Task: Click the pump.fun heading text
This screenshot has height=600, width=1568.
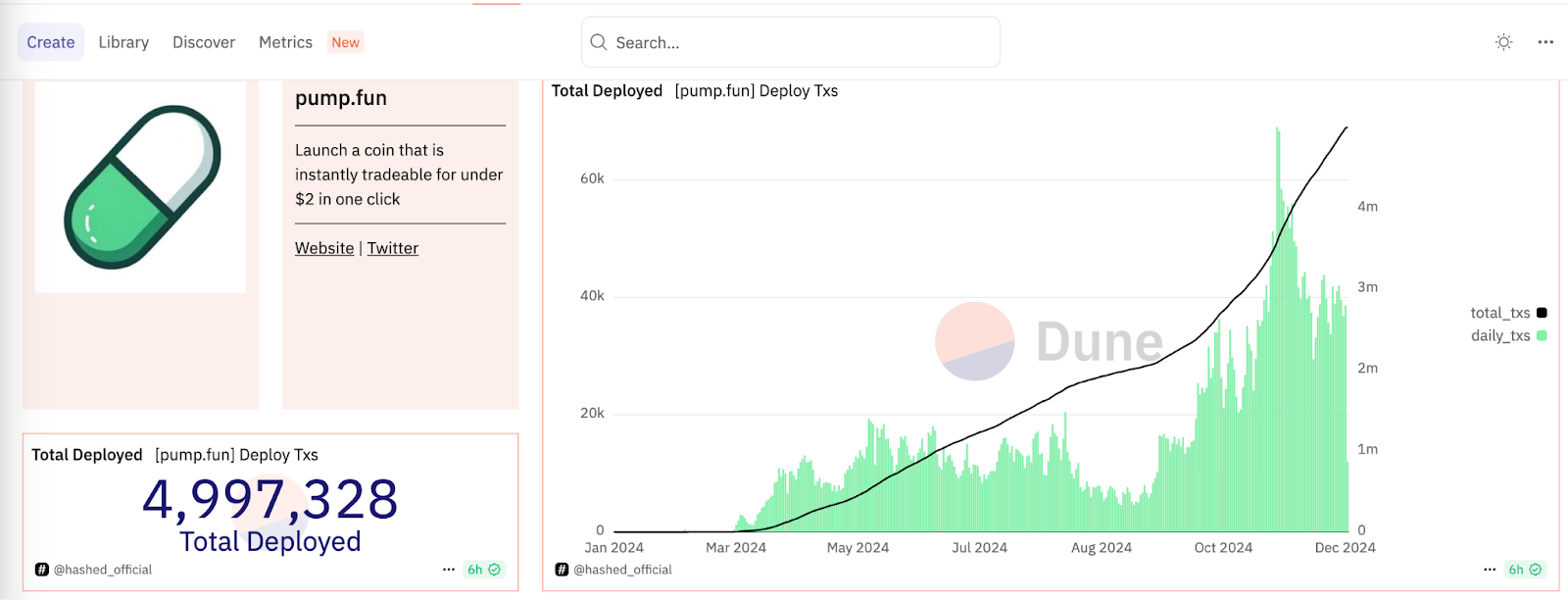Action: (x=341, y=98)
